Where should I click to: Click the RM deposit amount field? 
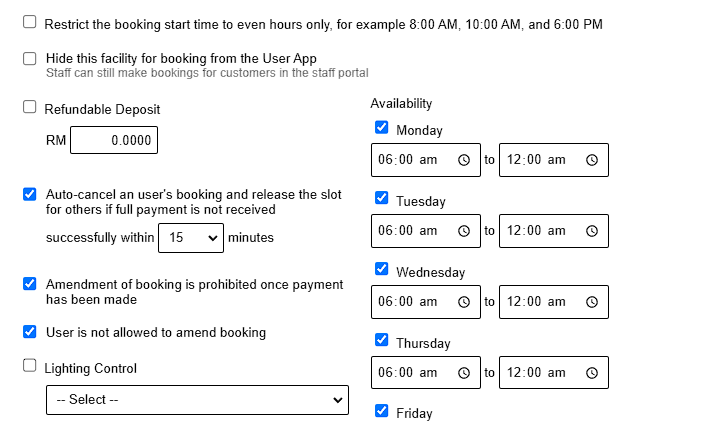(113, 141)
